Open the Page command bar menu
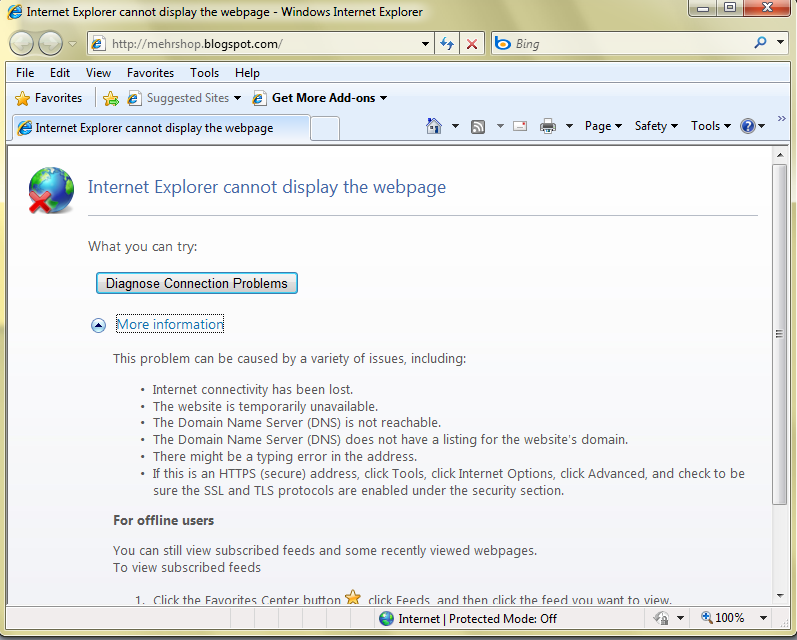Screen dimensions: 797x640 coord(603,126)
